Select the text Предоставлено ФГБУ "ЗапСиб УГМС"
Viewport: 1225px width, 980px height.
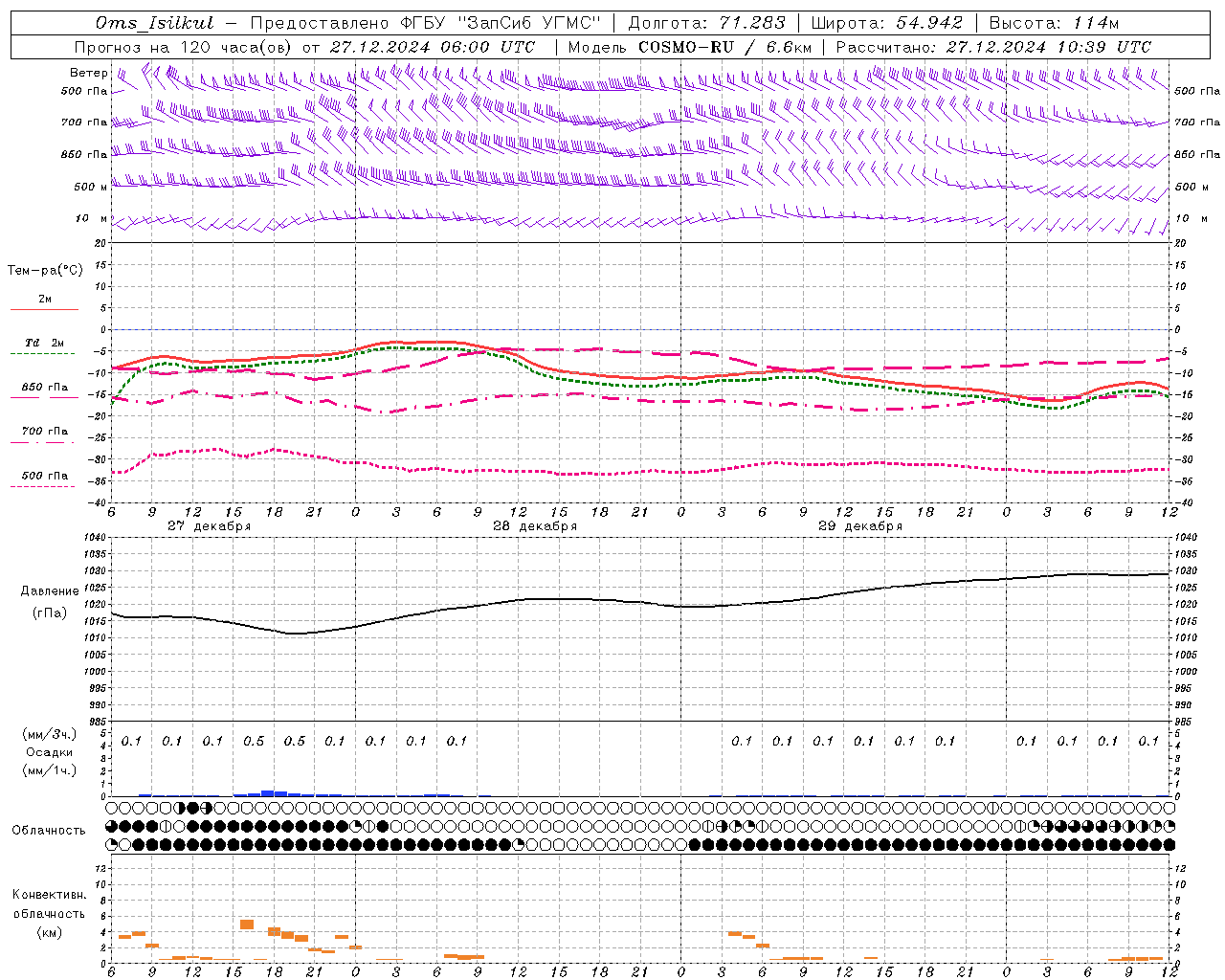tap(425, 23)
